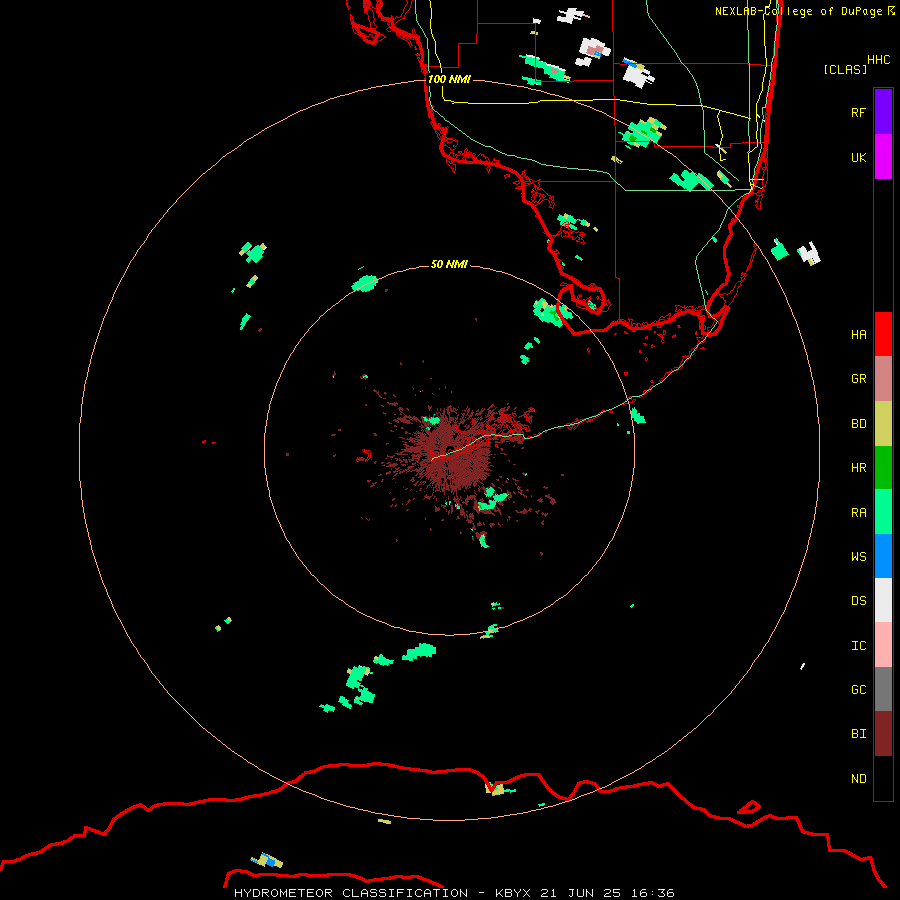Image resolution: width=900 pixels, height=900 pixels.
Task: Click the "HHC" product code text
Action: point(878,60)
